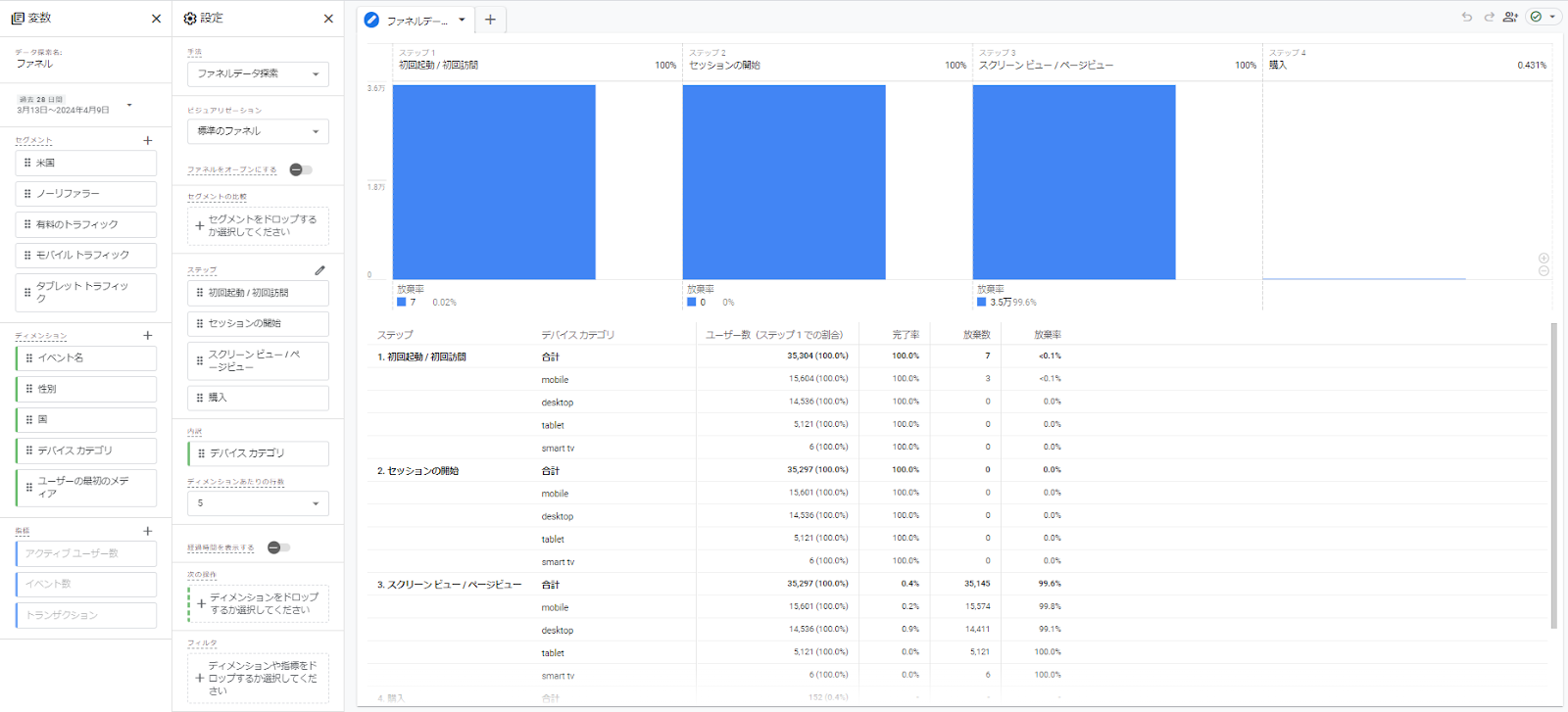The height and width of the screenshot is (712, 1568).
Task: Add a new exploration tab with plus
Action: click(490, 20)
